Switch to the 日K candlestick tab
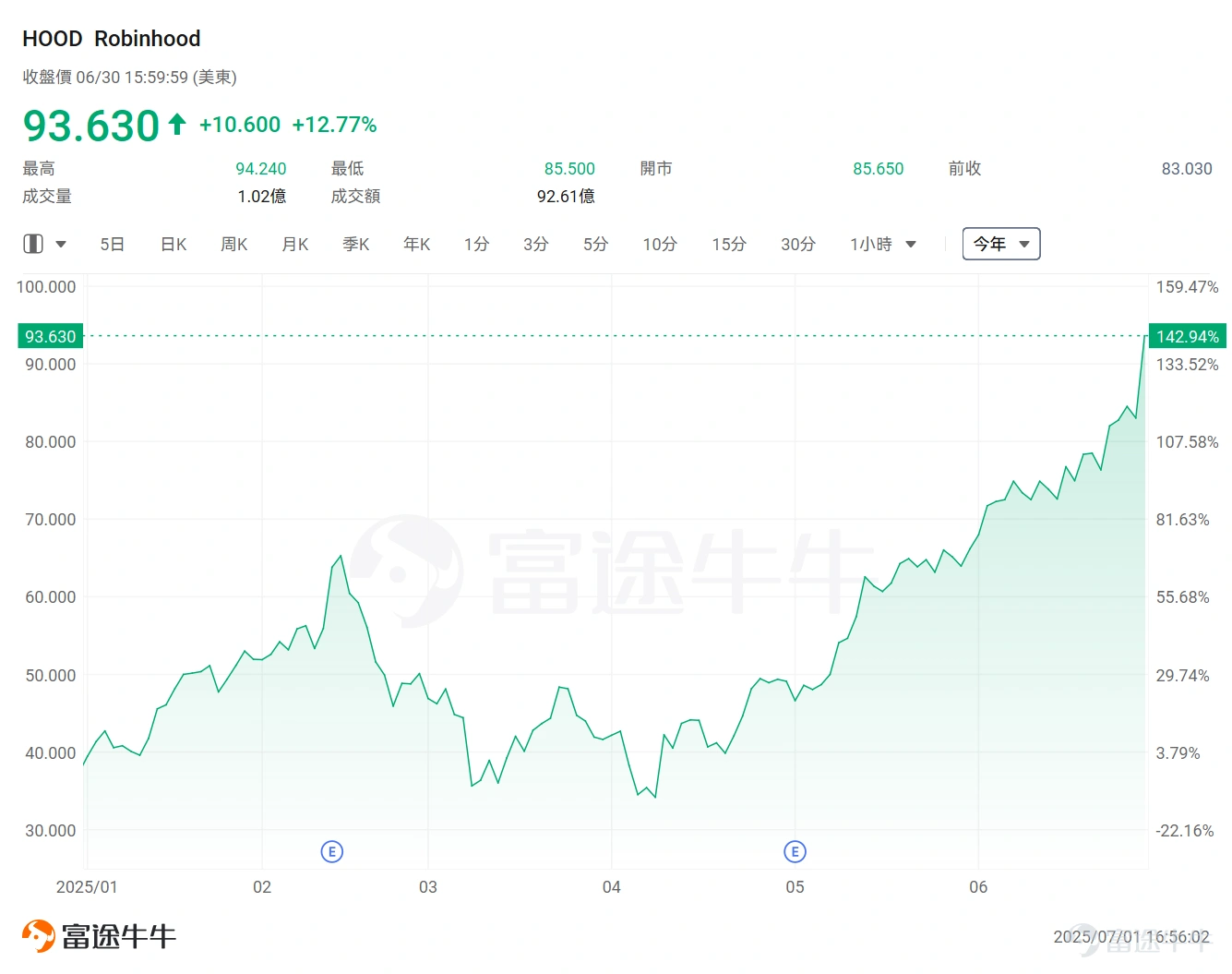The image size is (1232, 974). 173,244
